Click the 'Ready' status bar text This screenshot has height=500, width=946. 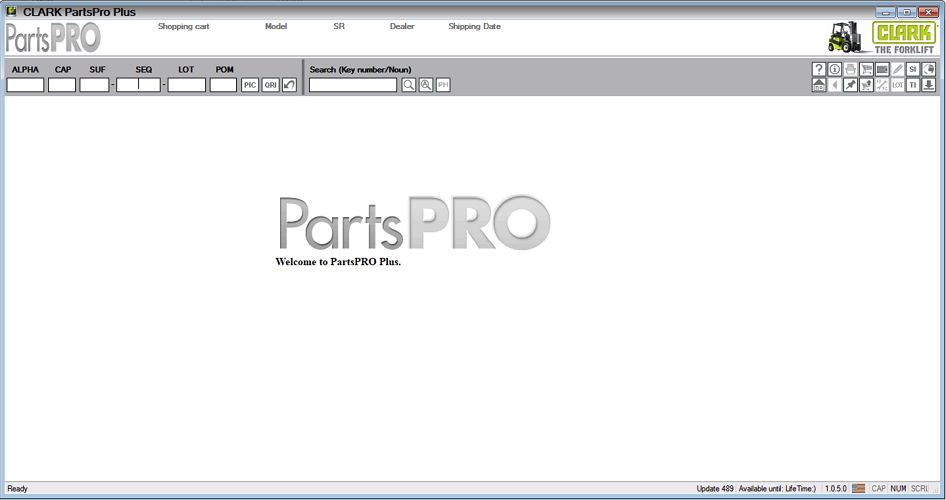click(17, 489)
